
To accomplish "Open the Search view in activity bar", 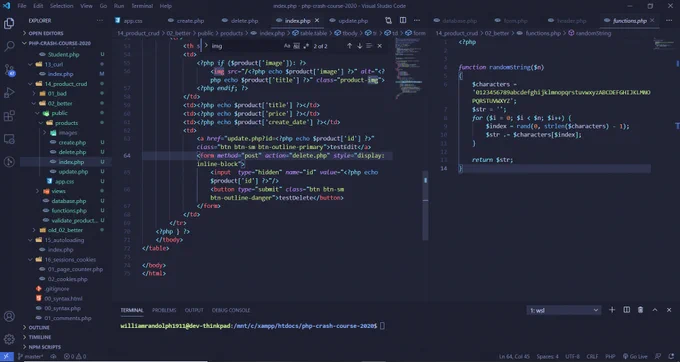I will click(x=9, y=46).
